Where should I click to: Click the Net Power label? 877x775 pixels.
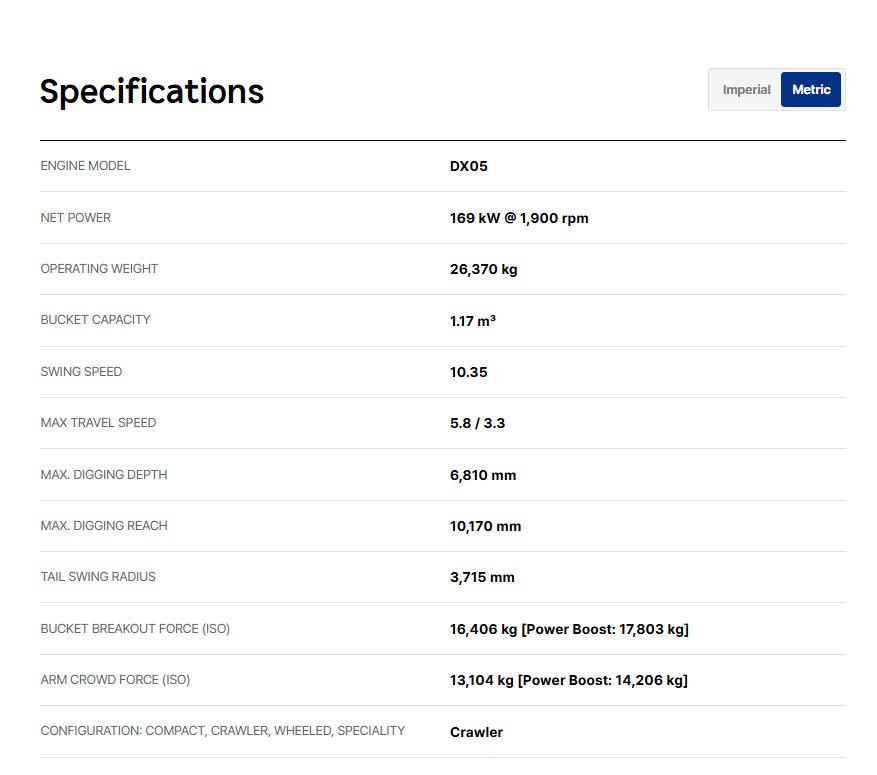point(76,218)
